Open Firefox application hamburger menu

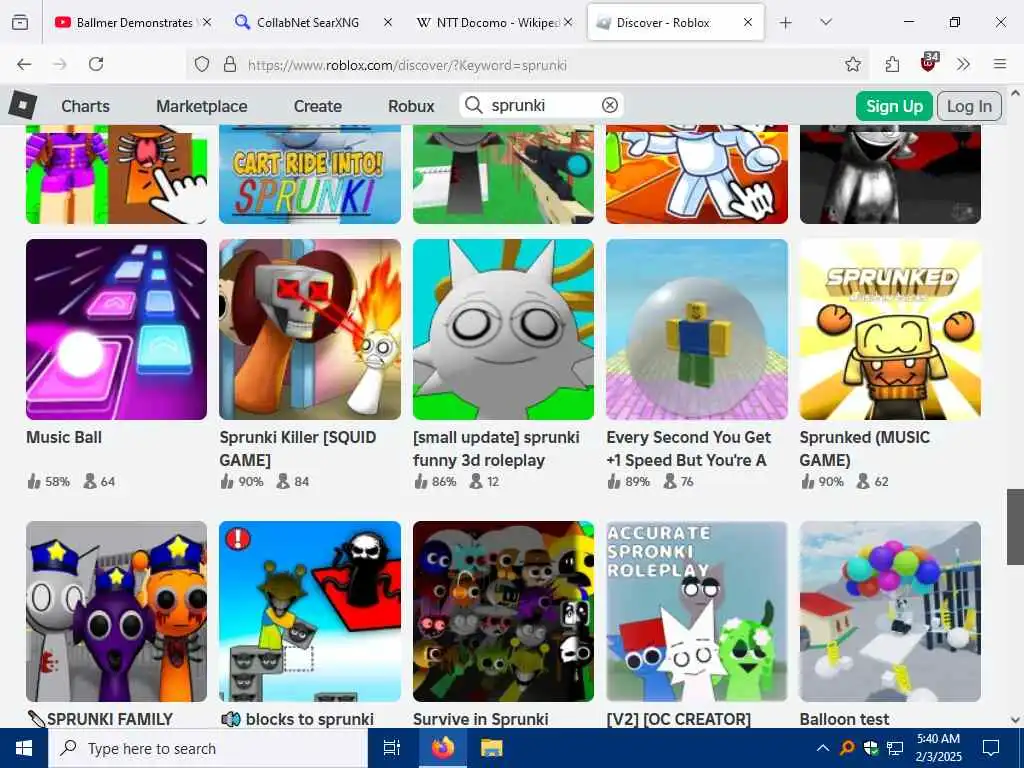[1000, 64]
